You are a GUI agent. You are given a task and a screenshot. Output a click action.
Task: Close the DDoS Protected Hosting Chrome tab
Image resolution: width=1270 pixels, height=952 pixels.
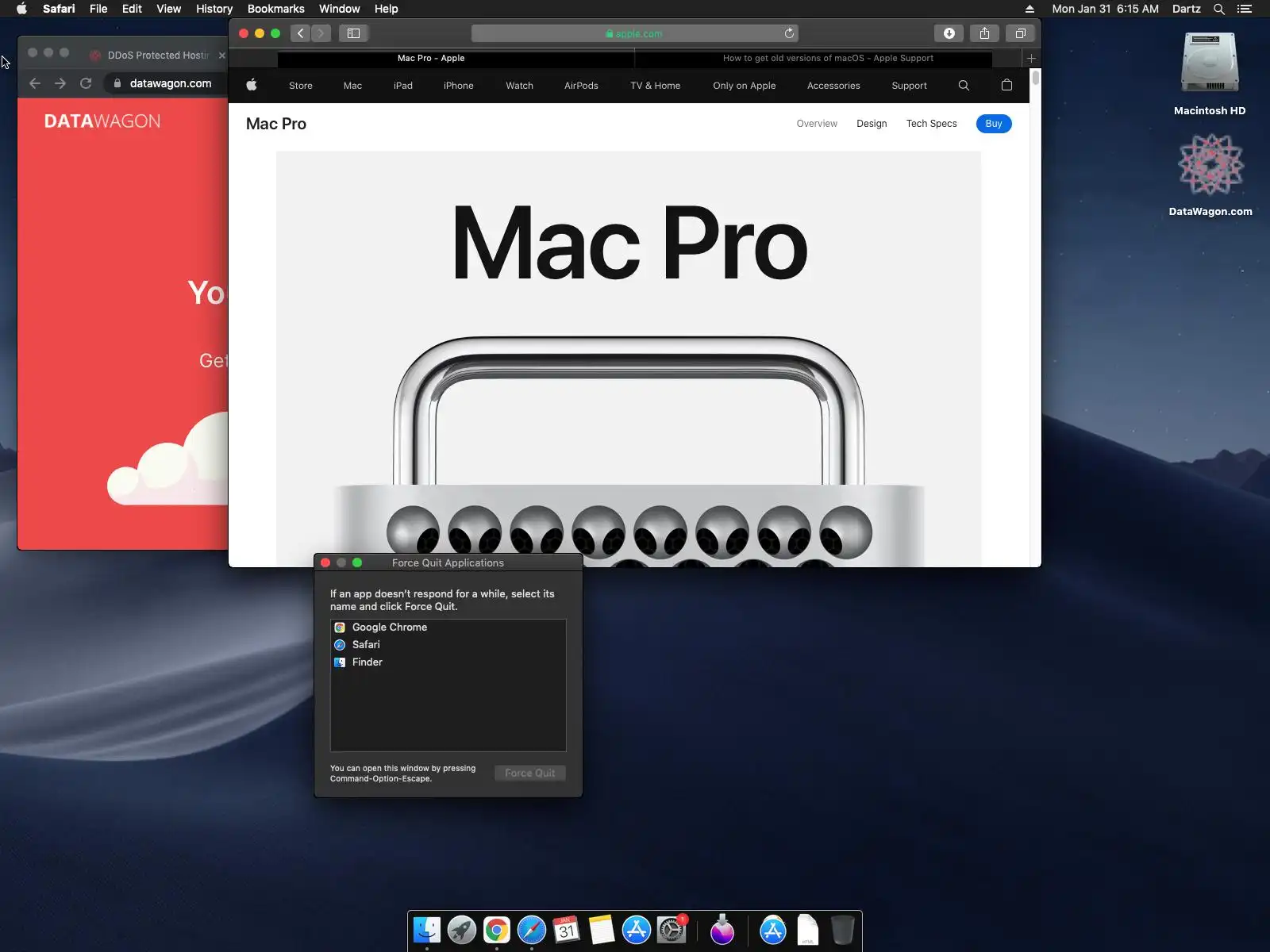222,56
